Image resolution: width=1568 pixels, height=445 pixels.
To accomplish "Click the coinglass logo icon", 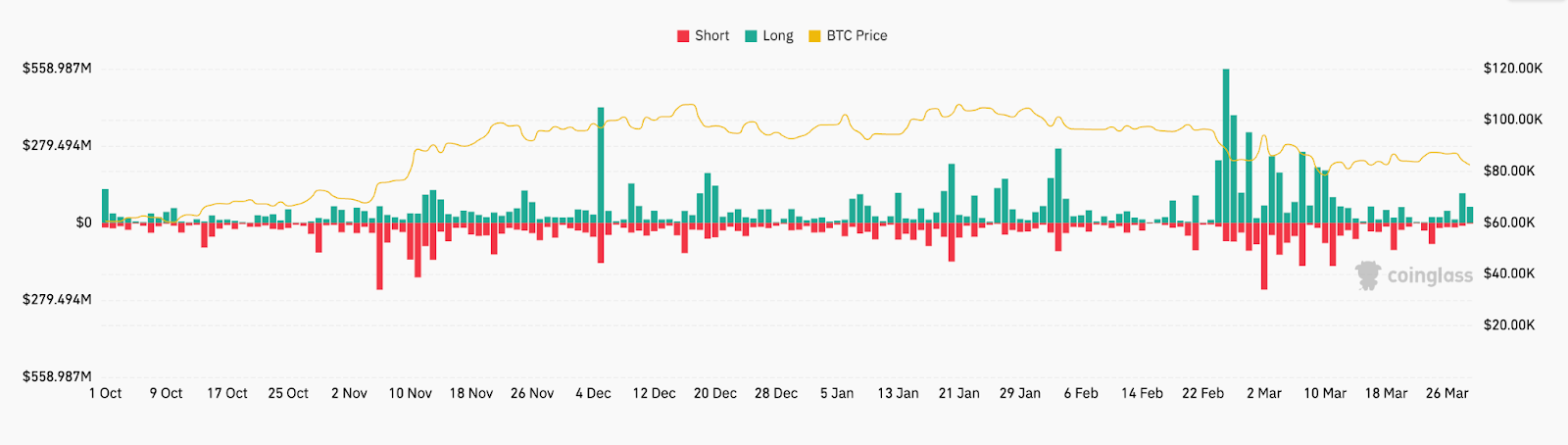I will pos(1368,275).
